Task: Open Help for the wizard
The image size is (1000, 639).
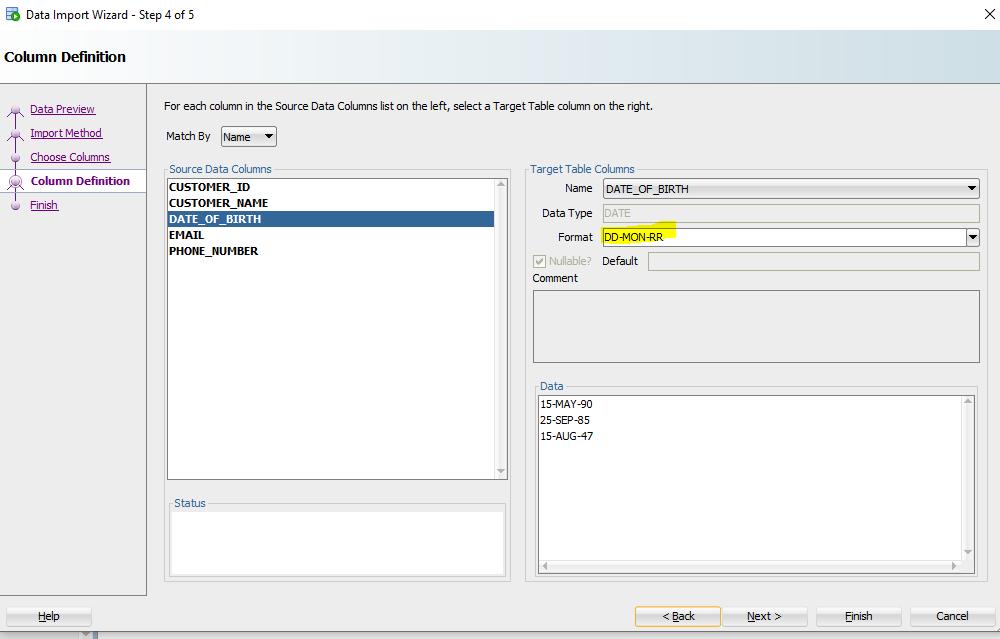Action: (48, 616)
